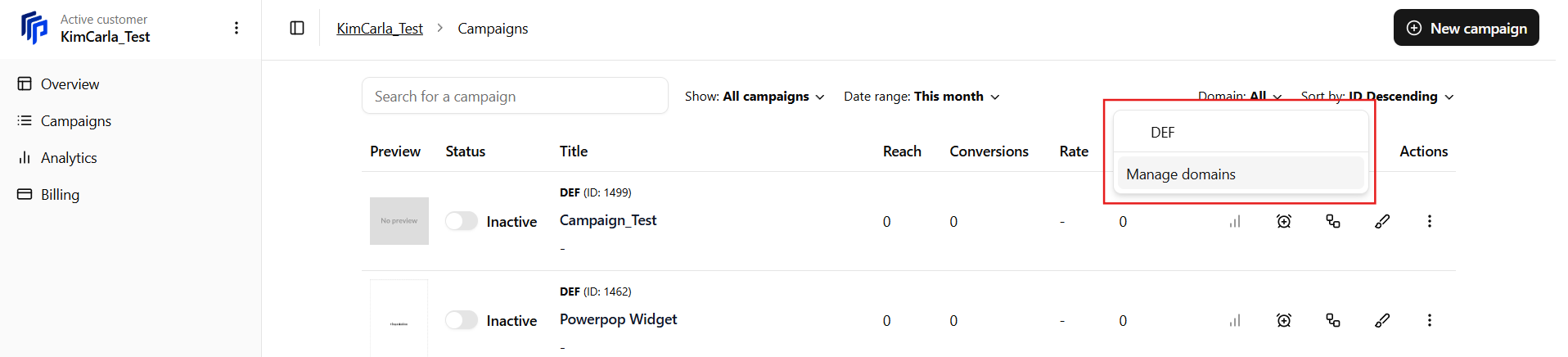Open the Sort by ID Descending dropdown
This screenshot has height=357, width=1568.
[x=1377, y=97]
